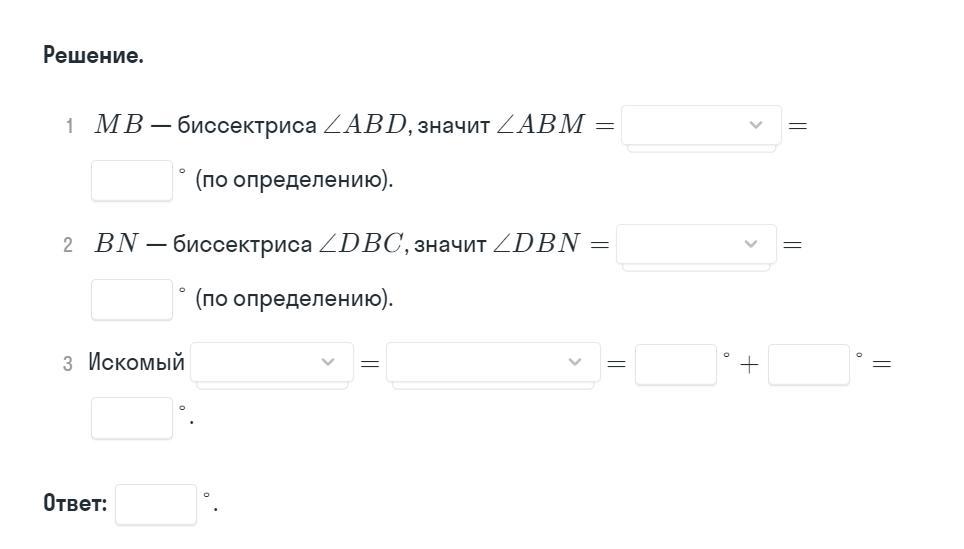Click the Ответ label

[75, 503]
